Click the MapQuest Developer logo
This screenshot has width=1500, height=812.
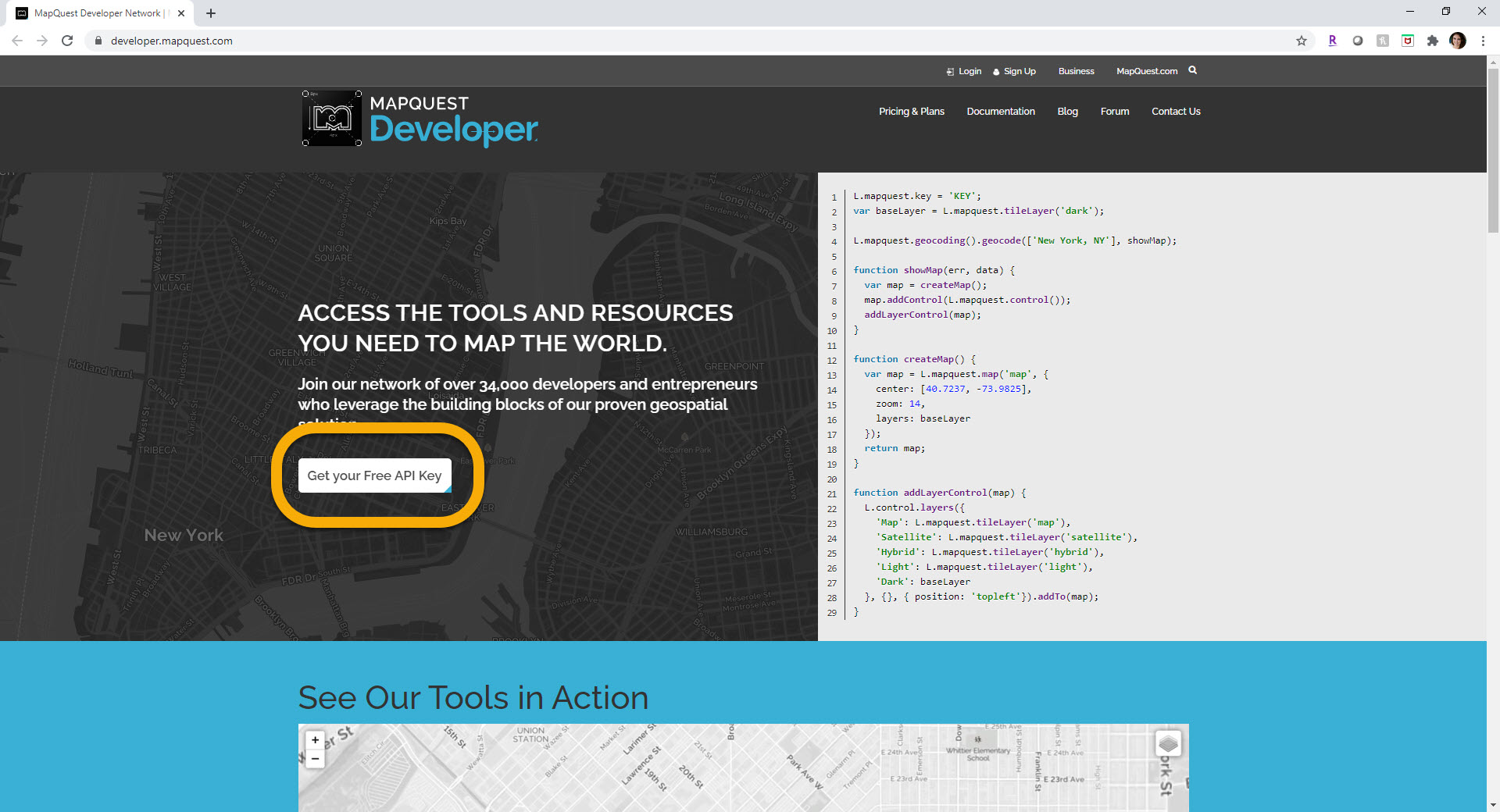[420, 119]
